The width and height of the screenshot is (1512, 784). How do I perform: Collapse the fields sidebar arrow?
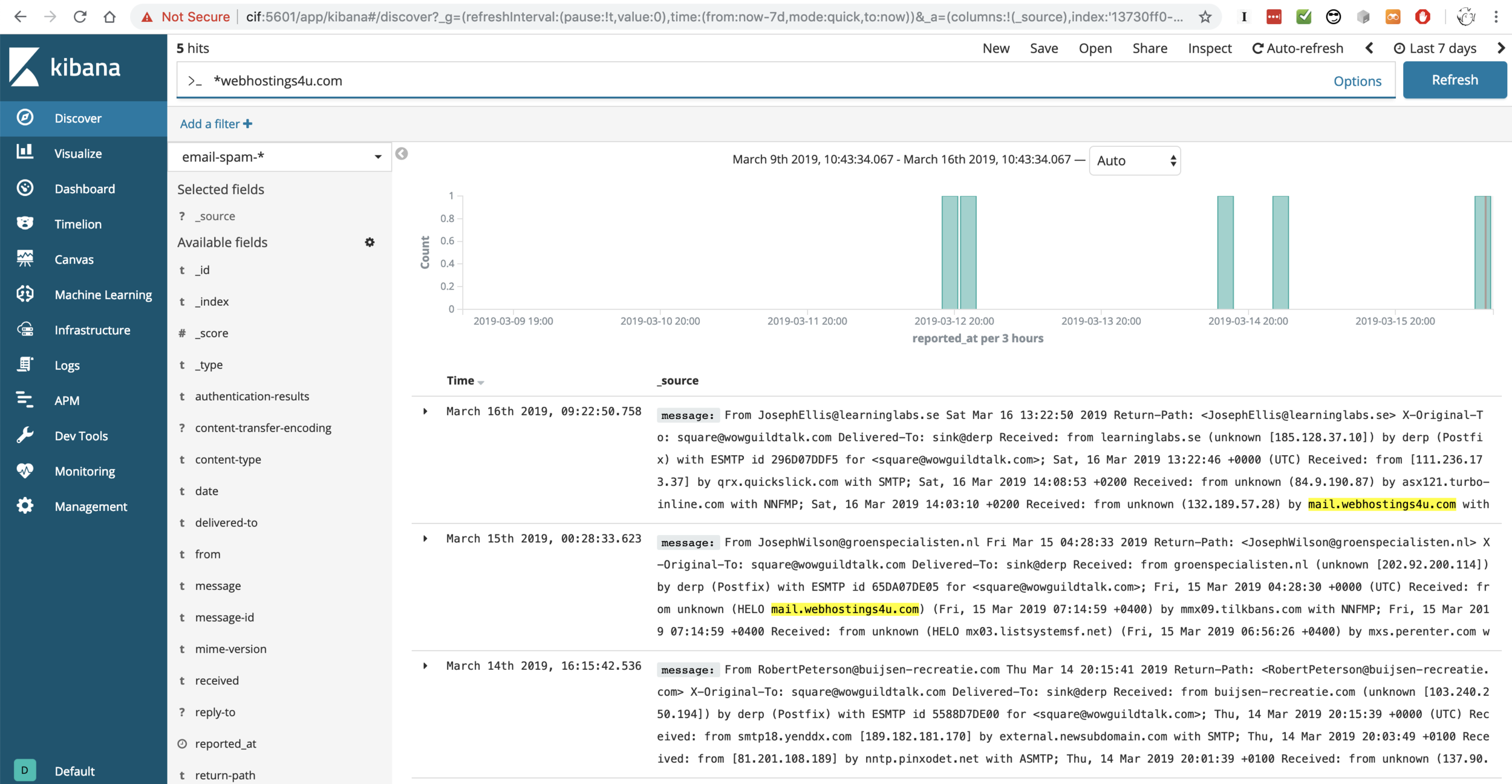(x=402, y=154)
